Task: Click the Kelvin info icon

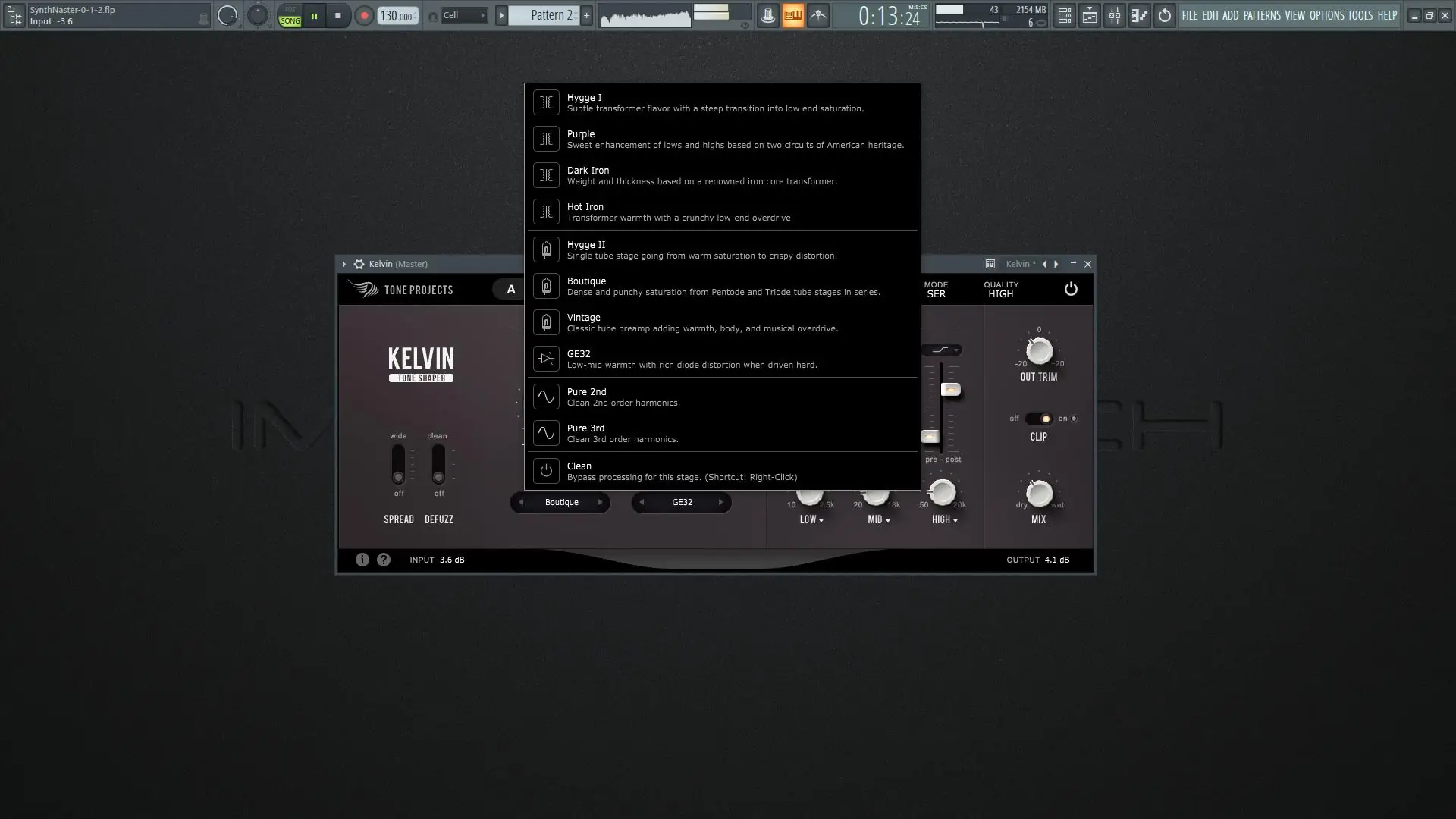Action: tap(362, 560)
